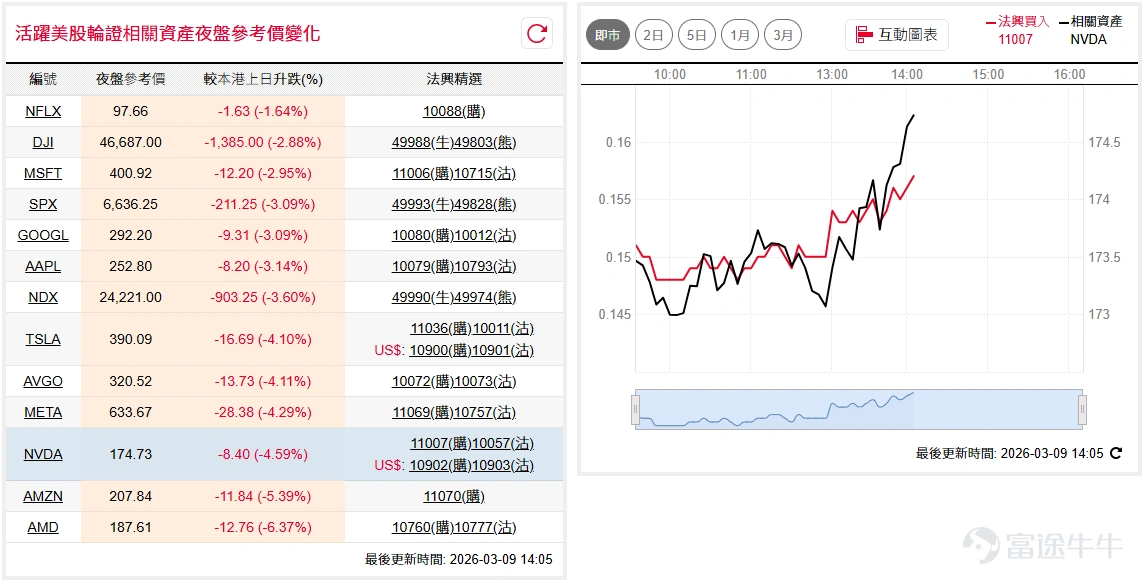
Task: Open warrant 11070(購) for AMZN
Action: click(454, 497)
